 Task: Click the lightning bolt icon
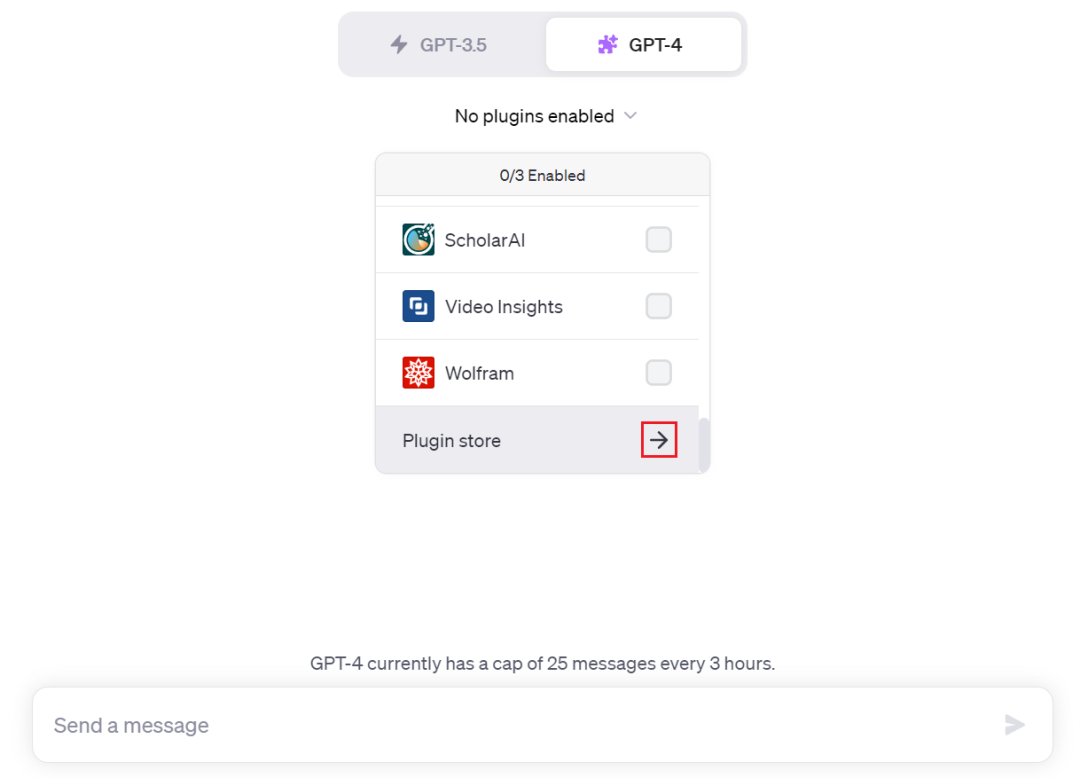coord(399,44)
